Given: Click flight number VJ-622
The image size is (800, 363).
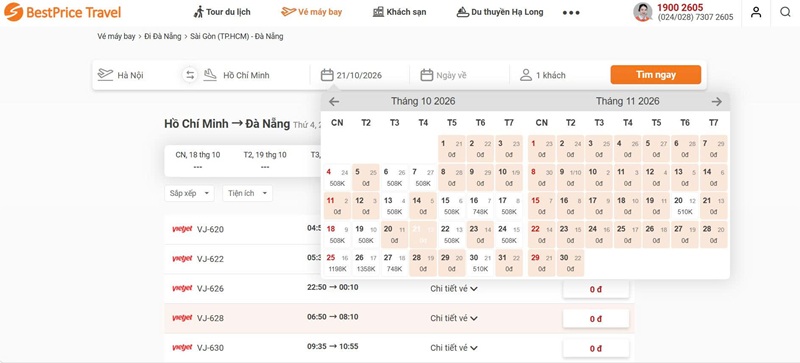Looking at the screenshot, I should [210, 259].
